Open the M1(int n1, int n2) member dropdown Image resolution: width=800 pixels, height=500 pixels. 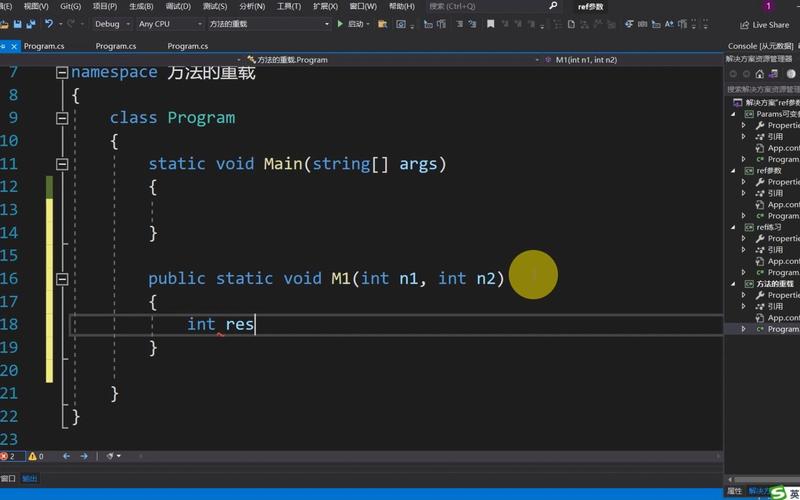click(633, 60)
